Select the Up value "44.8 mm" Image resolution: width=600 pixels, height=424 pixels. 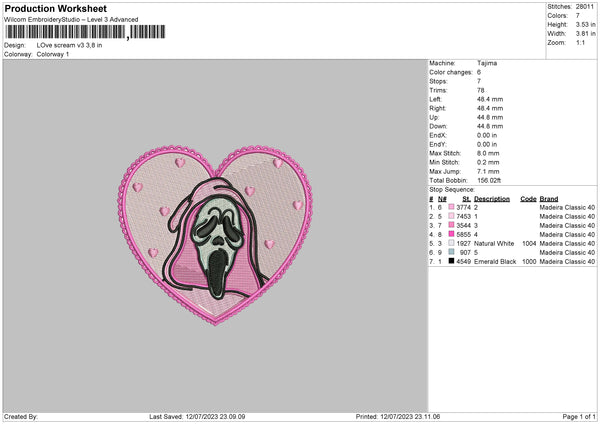tap(490, 117)
